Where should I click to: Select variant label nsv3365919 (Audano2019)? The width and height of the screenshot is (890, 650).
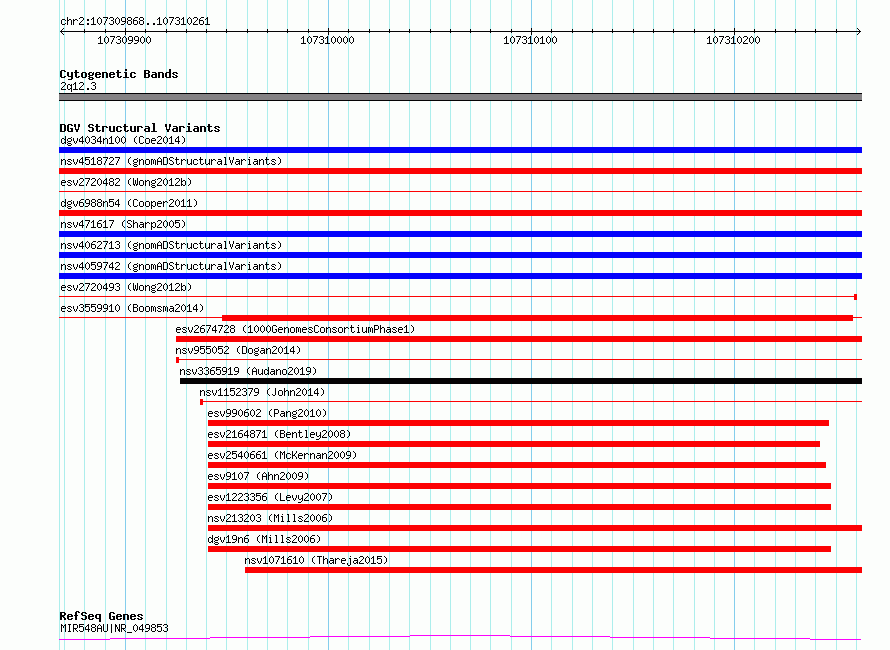[248, 371]
